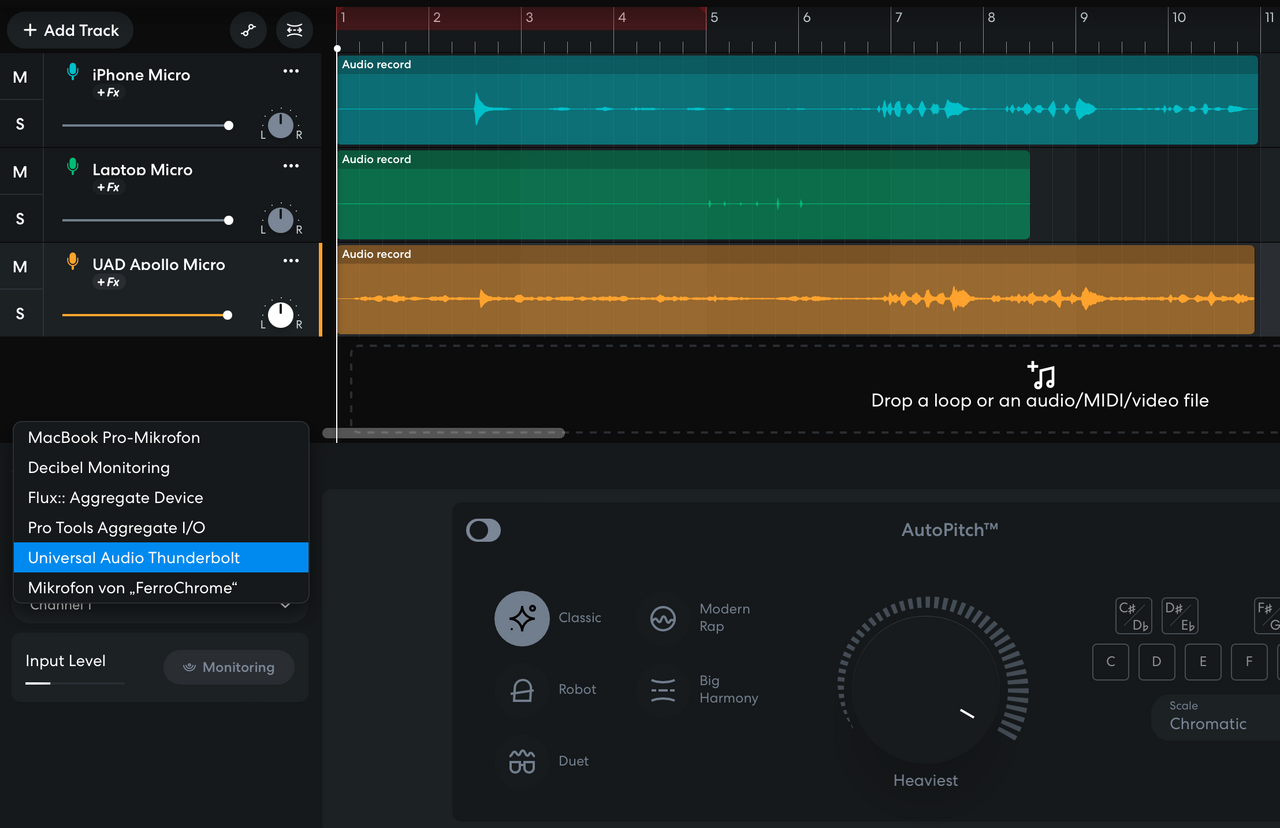Open iPhone Micro track options menu

tap(291, 71)
